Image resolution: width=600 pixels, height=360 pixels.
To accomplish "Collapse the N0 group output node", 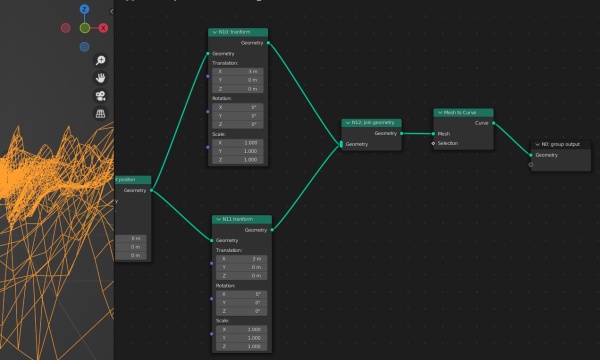I will [537, 145].
